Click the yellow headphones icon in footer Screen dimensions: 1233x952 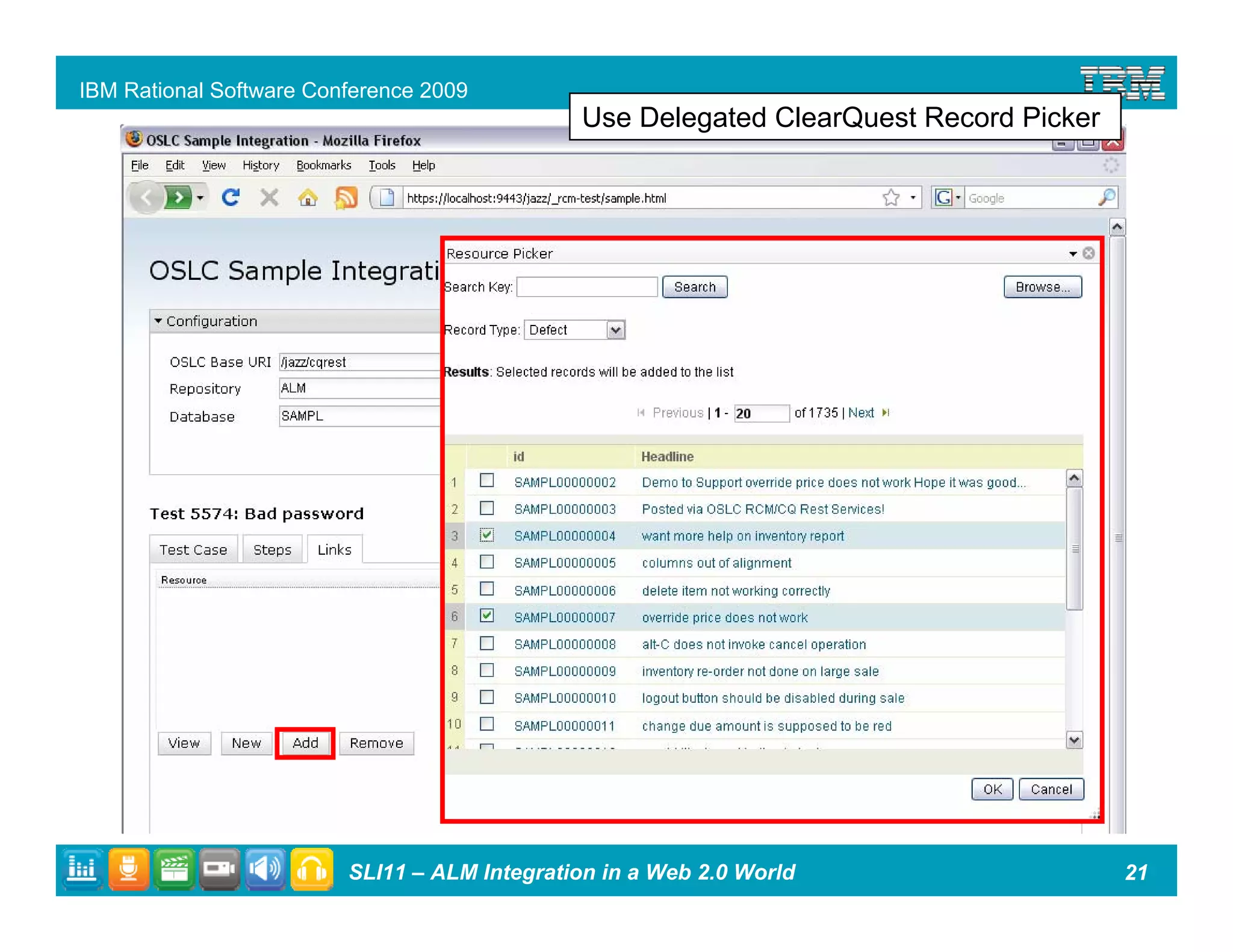[311, 869]
